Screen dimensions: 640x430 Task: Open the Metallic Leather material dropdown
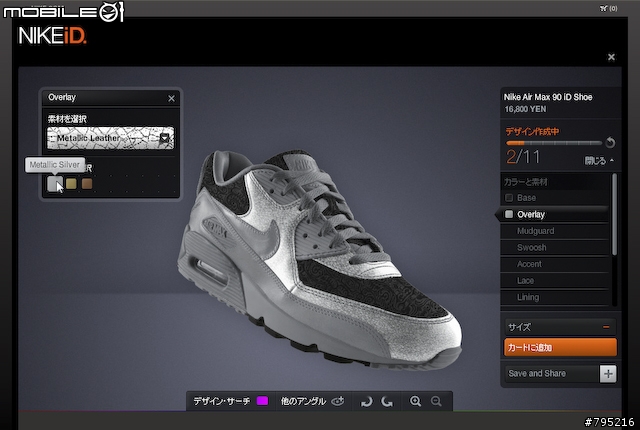[x=111, y=138]
